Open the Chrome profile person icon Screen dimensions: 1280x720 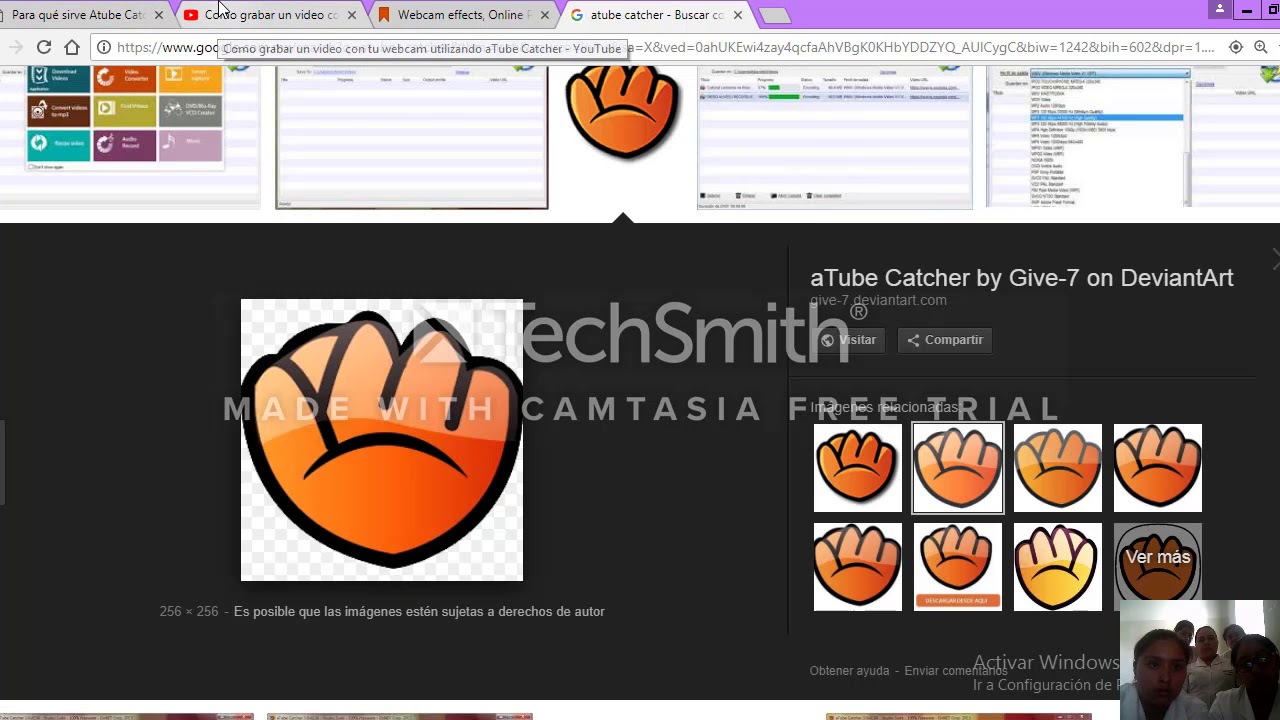pyautogui.click(x=1220, y=9)
